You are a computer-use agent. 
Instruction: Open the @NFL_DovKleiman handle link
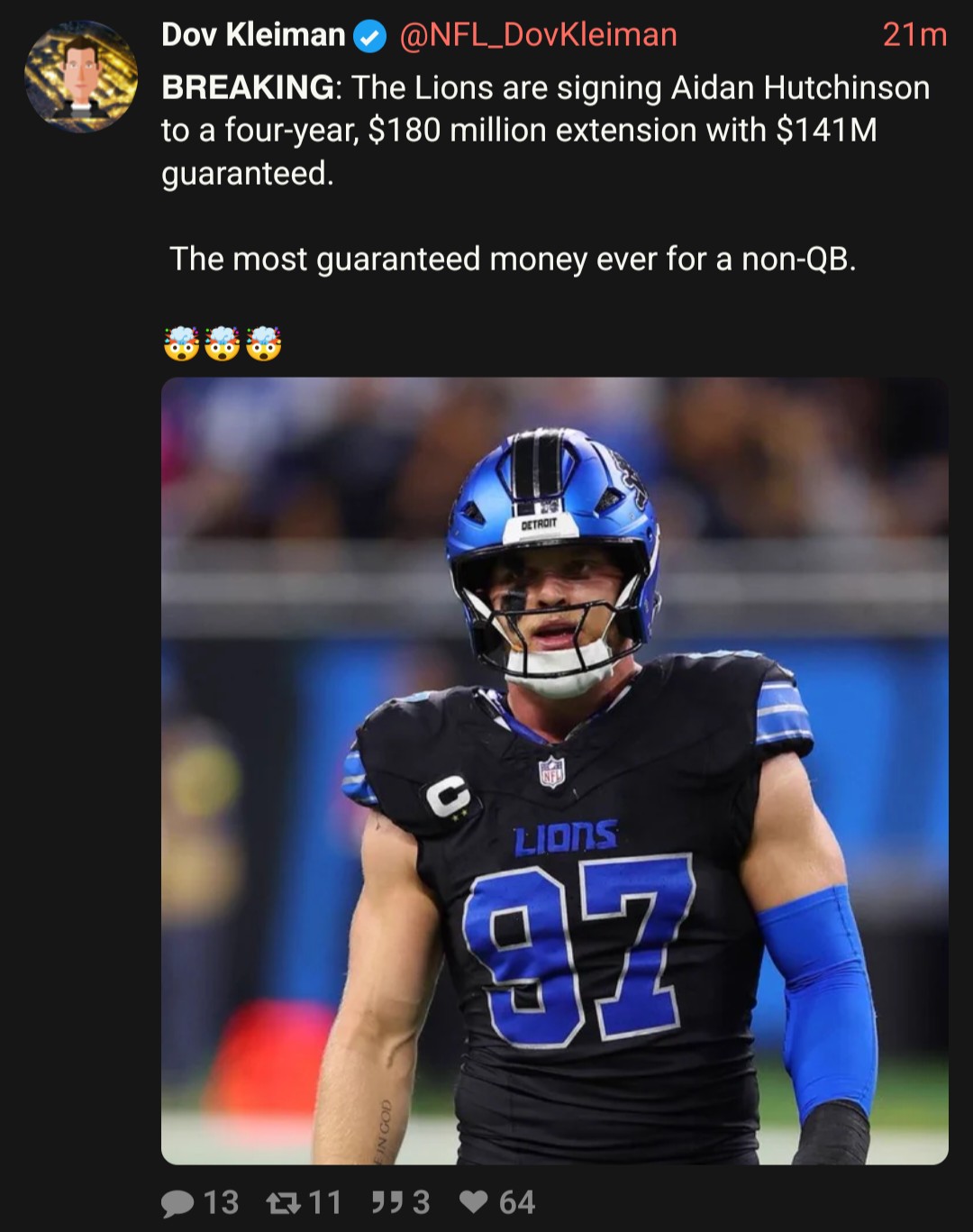point(538,35)
